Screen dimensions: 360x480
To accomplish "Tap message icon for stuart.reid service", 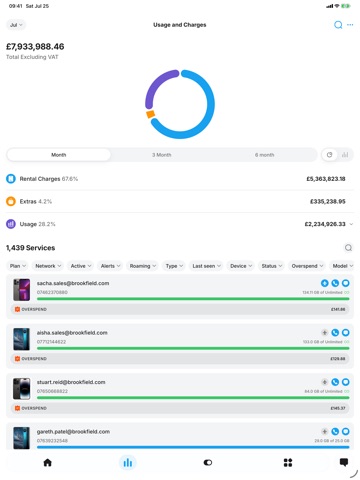I will click(x=346, y=382).
